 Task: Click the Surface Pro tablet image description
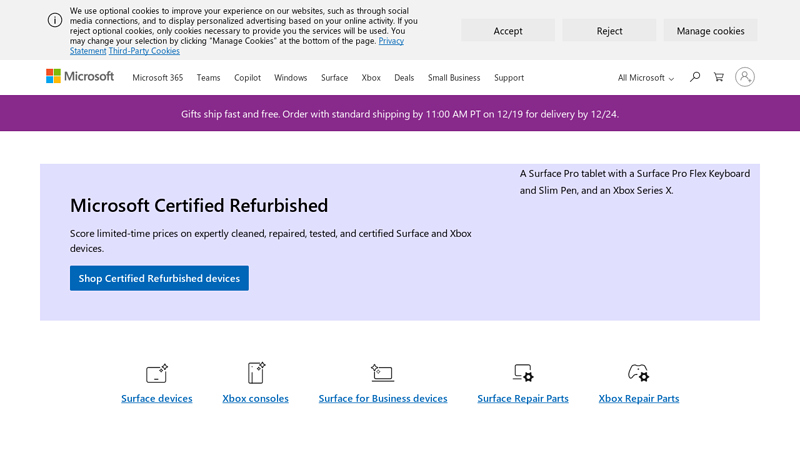click(x=635, y=182)
